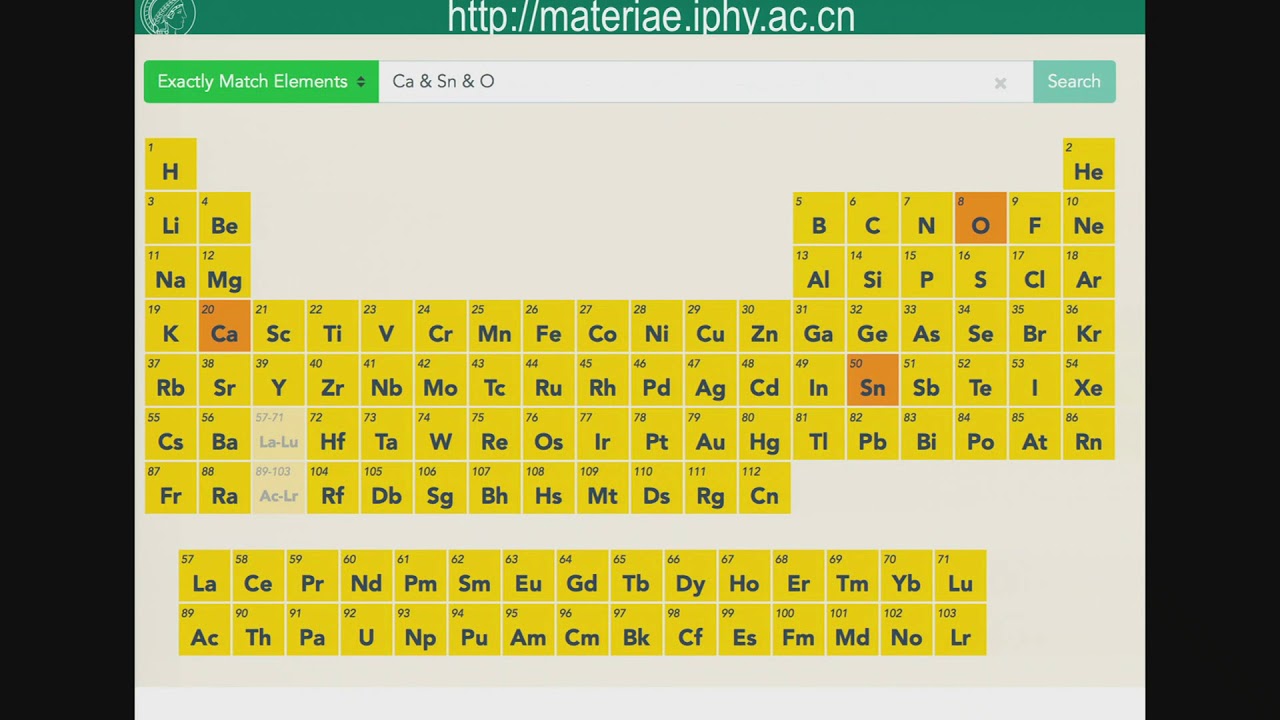Viewport: 1280px width, 720px height.
Task: Click the Rutherfordium (Rf) tile
Action: coord(333,488)
